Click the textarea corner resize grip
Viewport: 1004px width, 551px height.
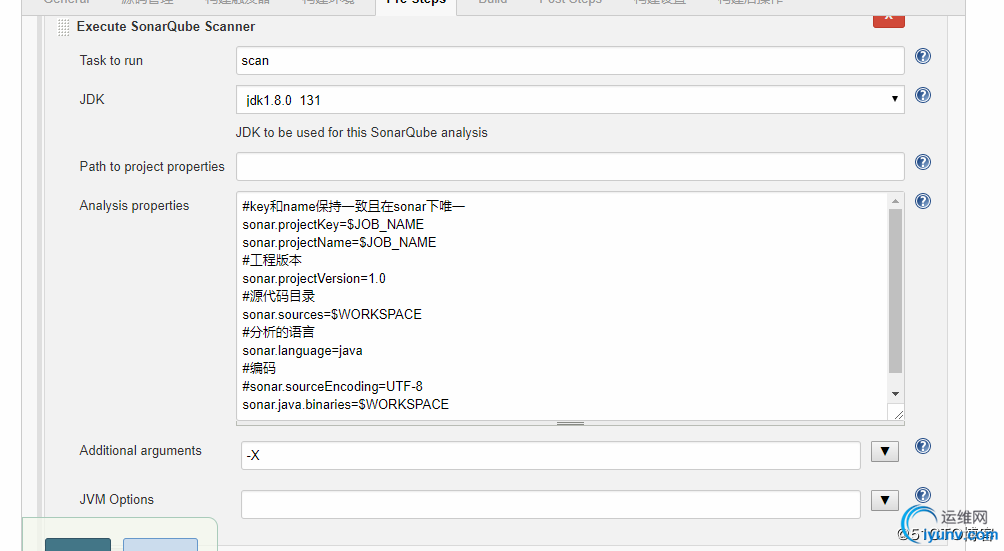coord(898,414)
